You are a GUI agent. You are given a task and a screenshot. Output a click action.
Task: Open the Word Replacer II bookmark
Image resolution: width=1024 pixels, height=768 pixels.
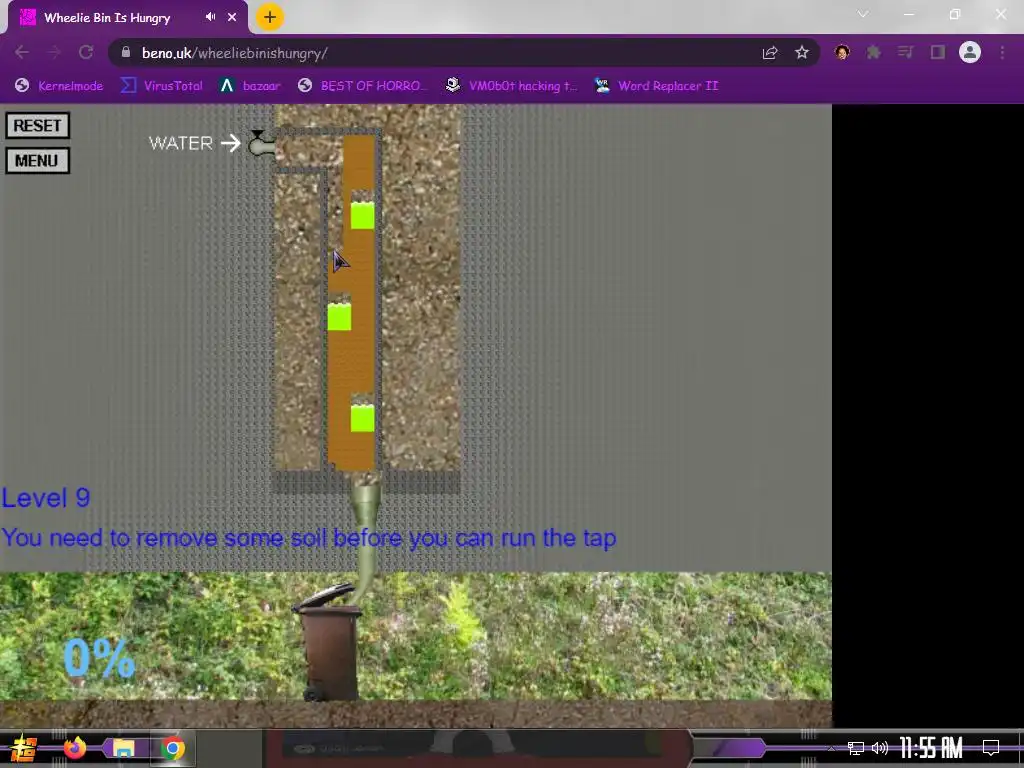tap(656, 86)
